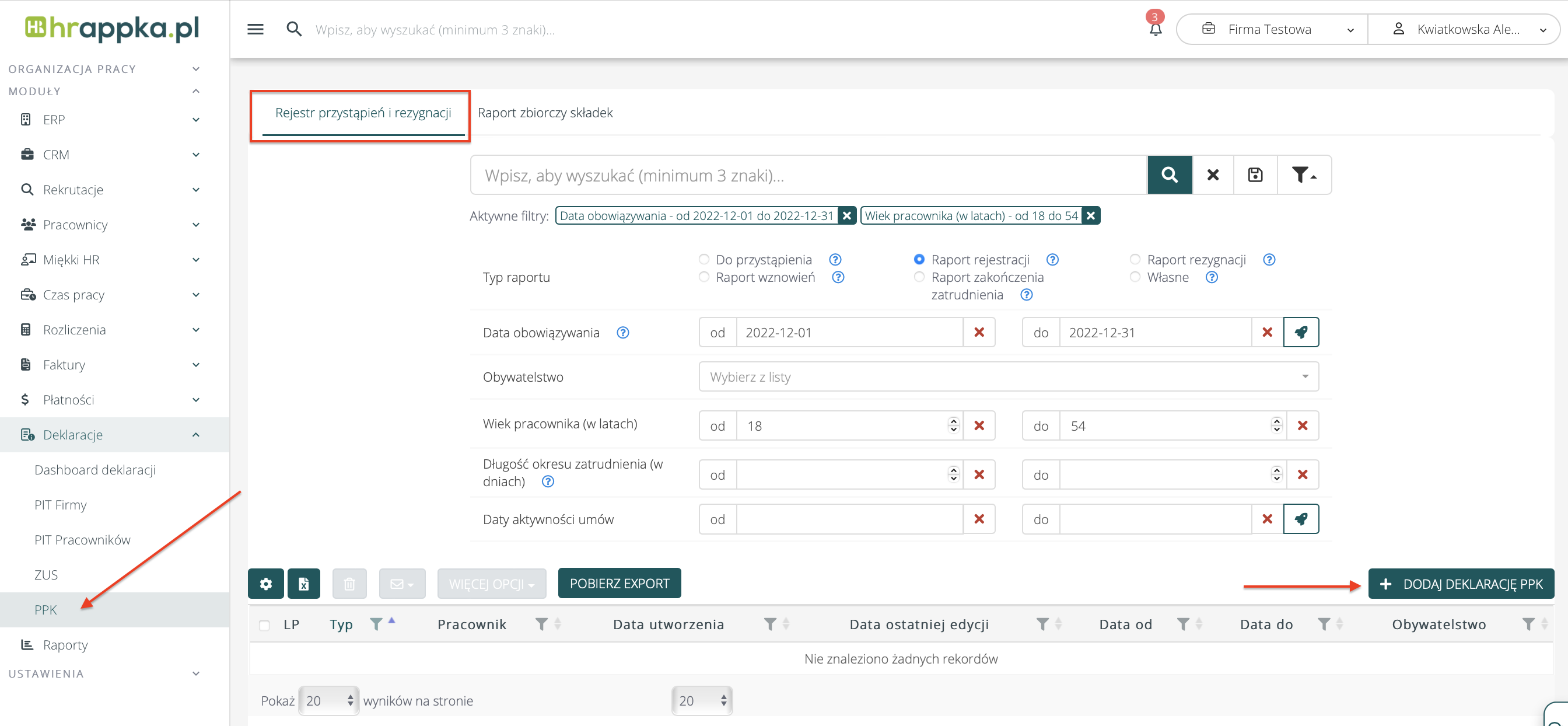
Task: Click DODAJ DEKLARACJĘ PPK button
Action: (x=1460, y=584)
